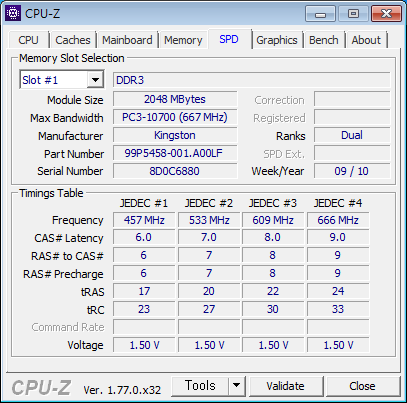The height and width of the screenshot is (403, 407).
Task: Click the Part Number label
Action: pyautogui.click(x=74, y=154)
